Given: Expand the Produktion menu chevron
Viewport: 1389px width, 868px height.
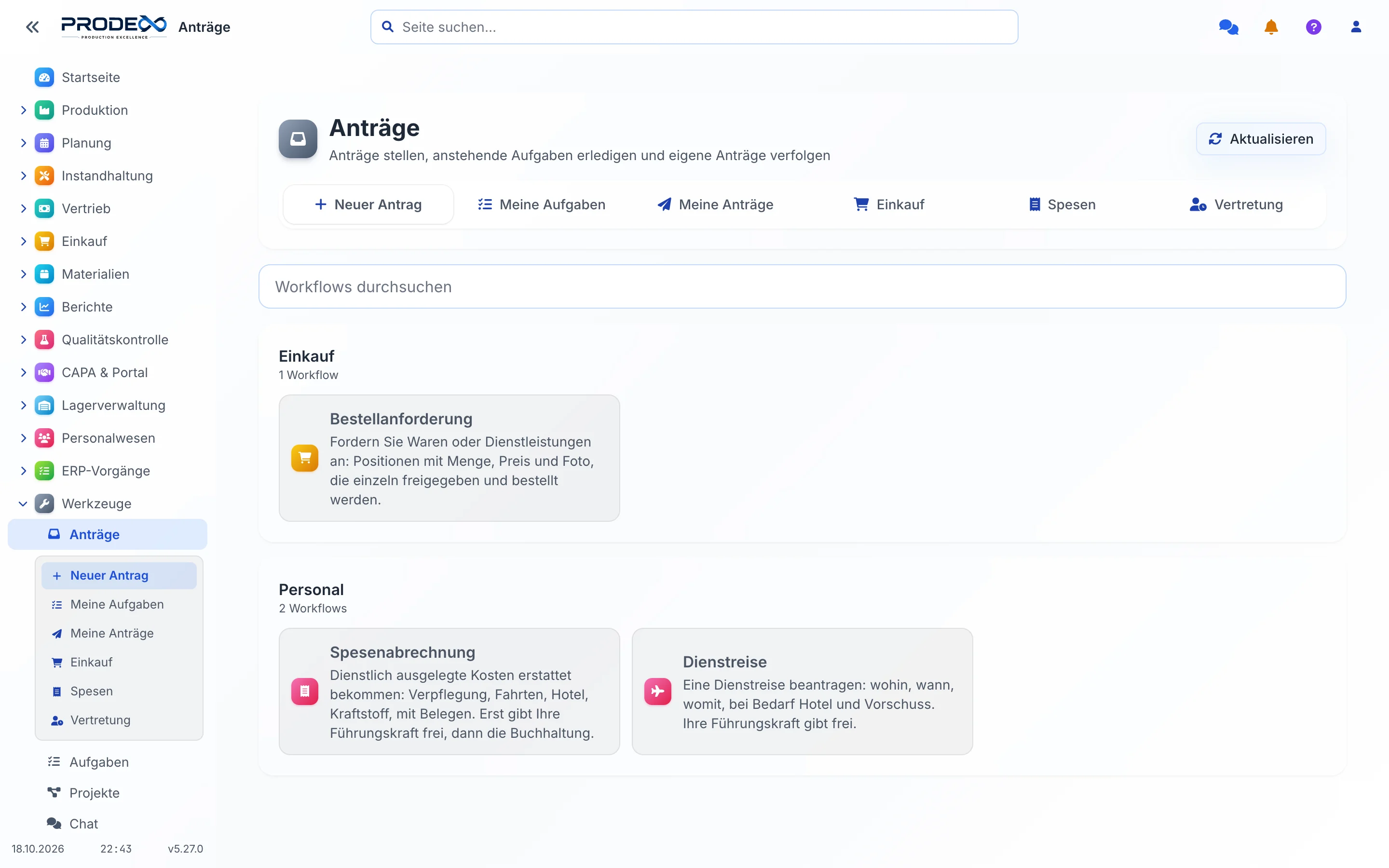Looking at the screenshot, I should (x=23, y=109).
